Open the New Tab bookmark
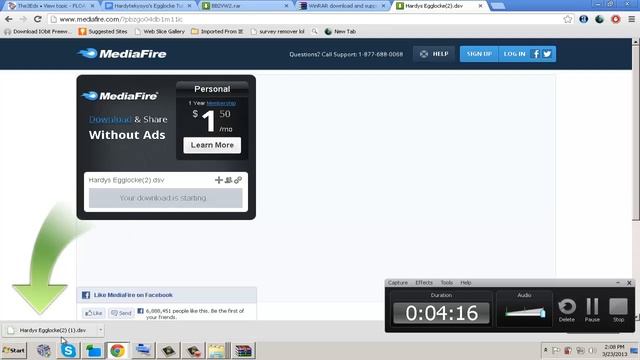 coord(340,31)
